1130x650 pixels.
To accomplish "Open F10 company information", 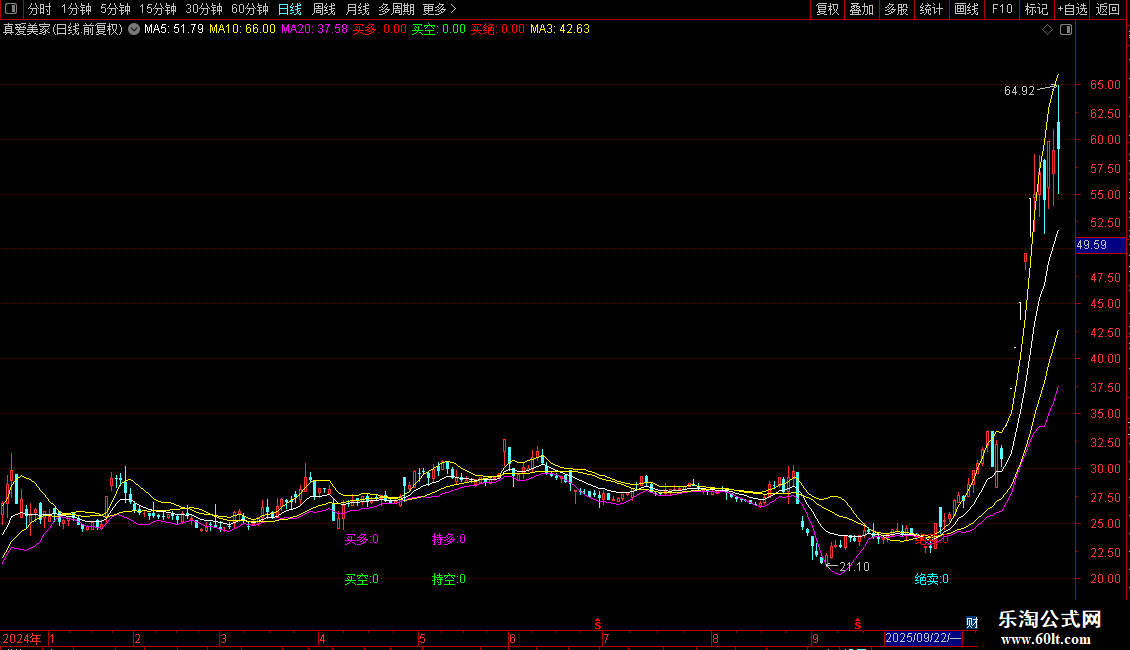I will tap(1002, 9).
